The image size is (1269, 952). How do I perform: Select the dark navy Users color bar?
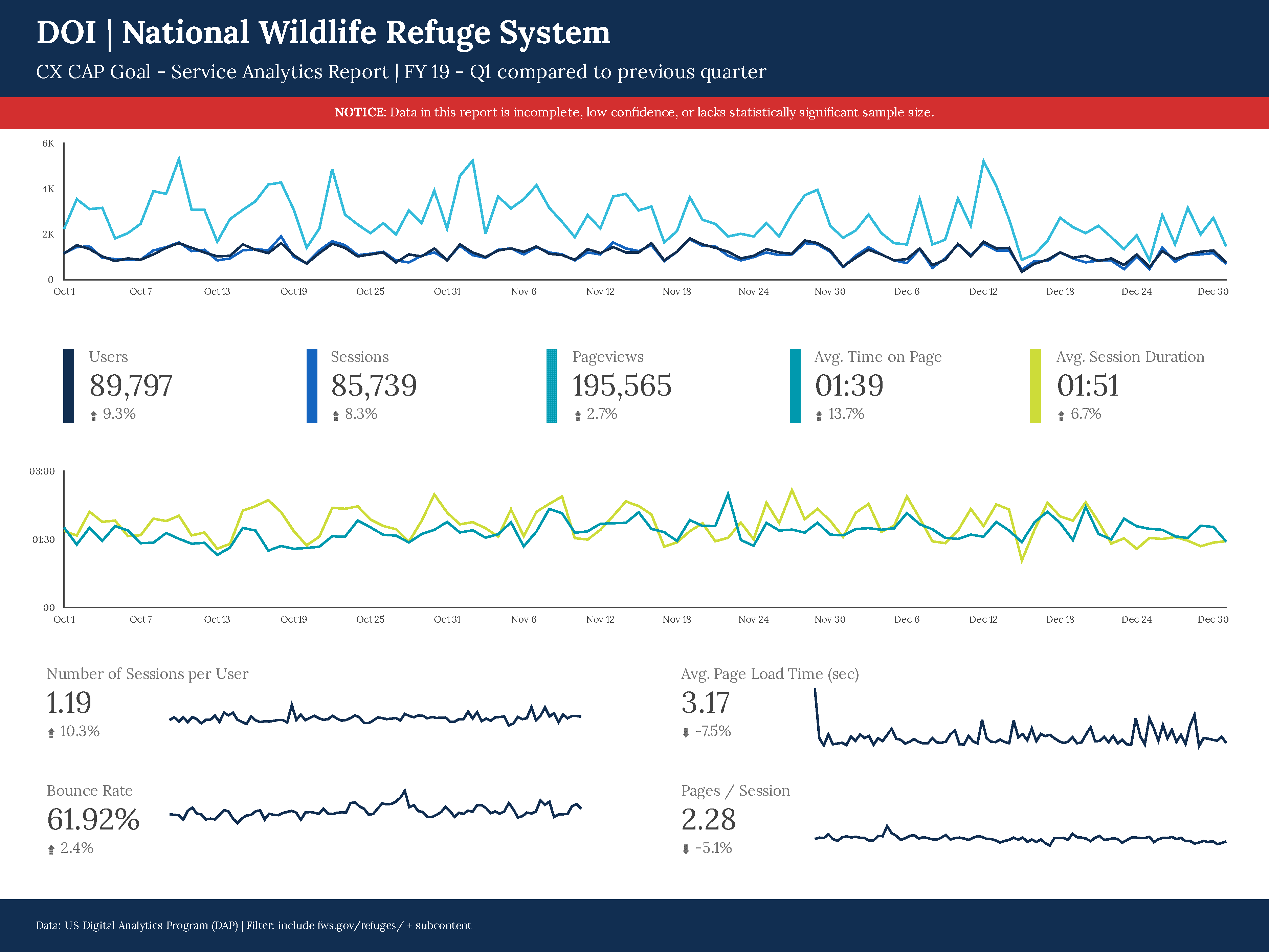click(69, 385)
